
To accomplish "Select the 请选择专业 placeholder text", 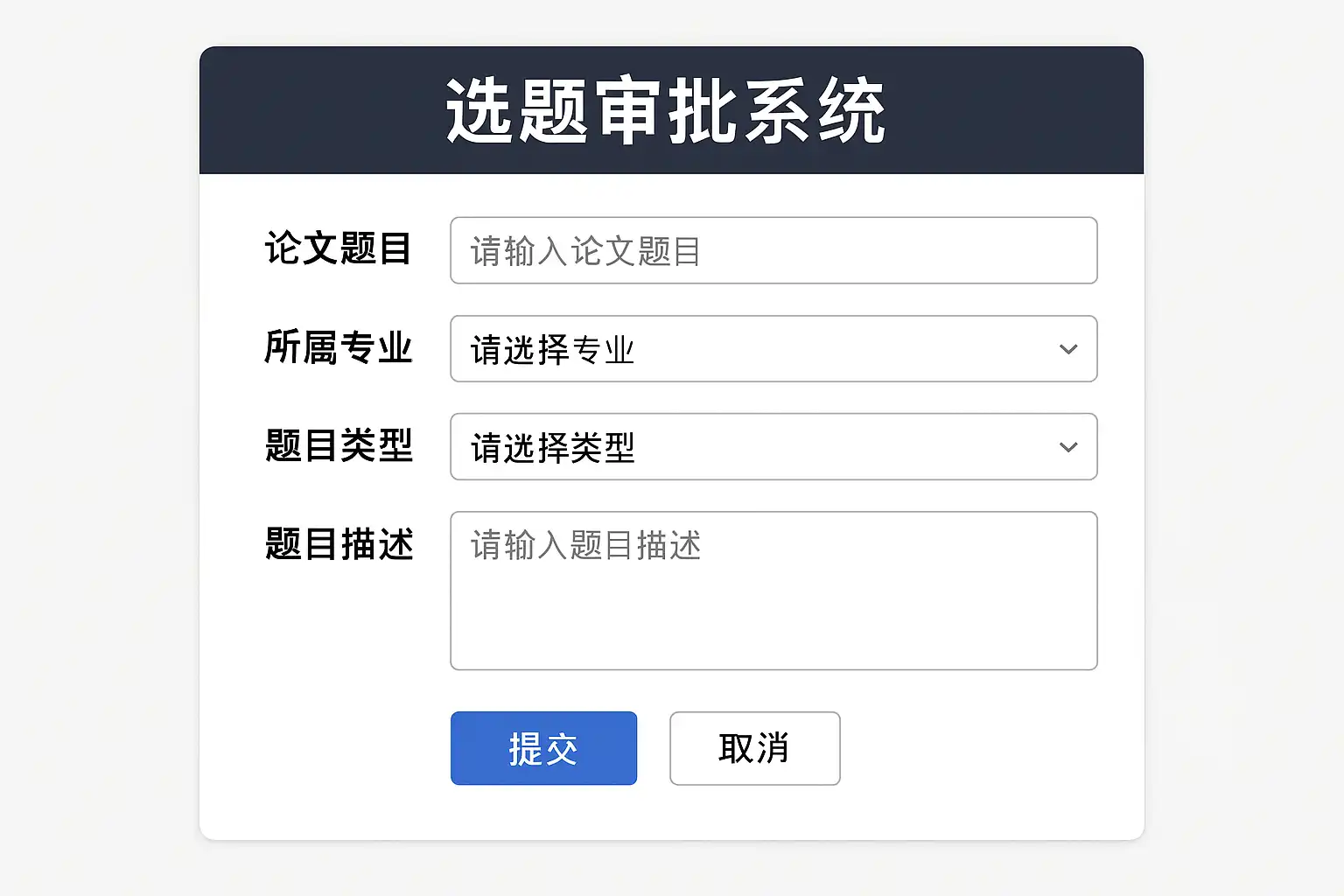I will click(552, 350).
